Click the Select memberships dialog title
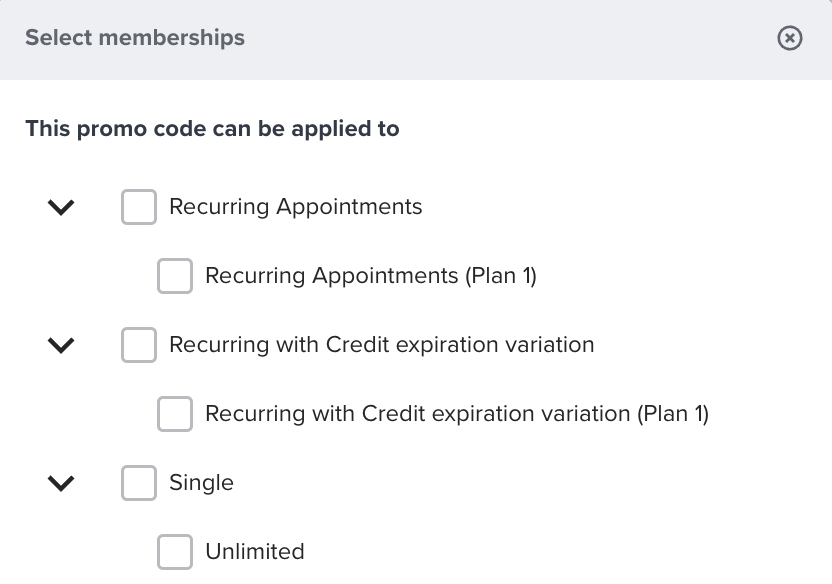This screenshot has width=832, height=584. pyautogui.click(x=136, y=39)
